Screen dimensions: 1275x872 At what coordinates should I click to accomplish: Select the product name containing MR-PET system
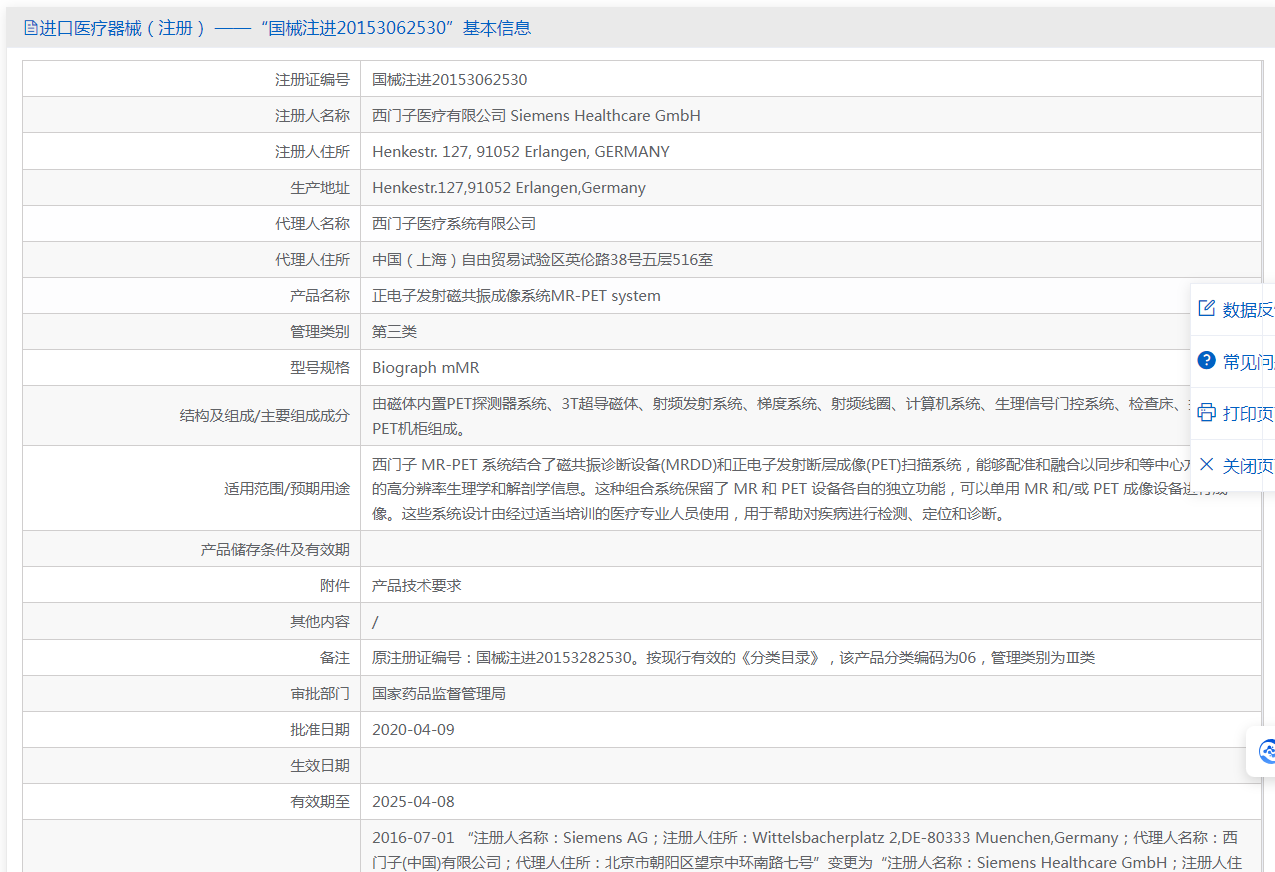point(516,295)
